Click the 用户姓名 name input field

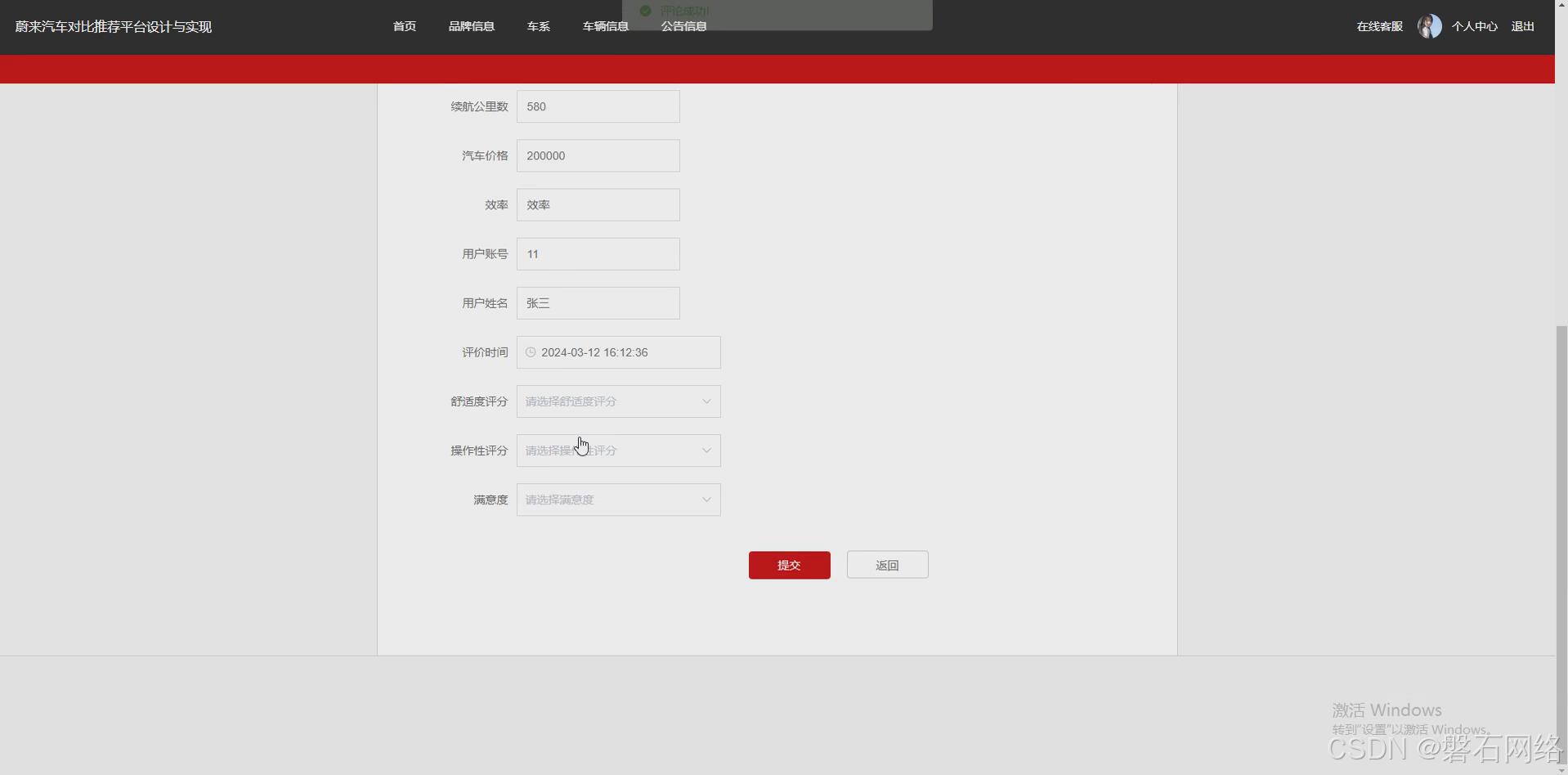598,302
